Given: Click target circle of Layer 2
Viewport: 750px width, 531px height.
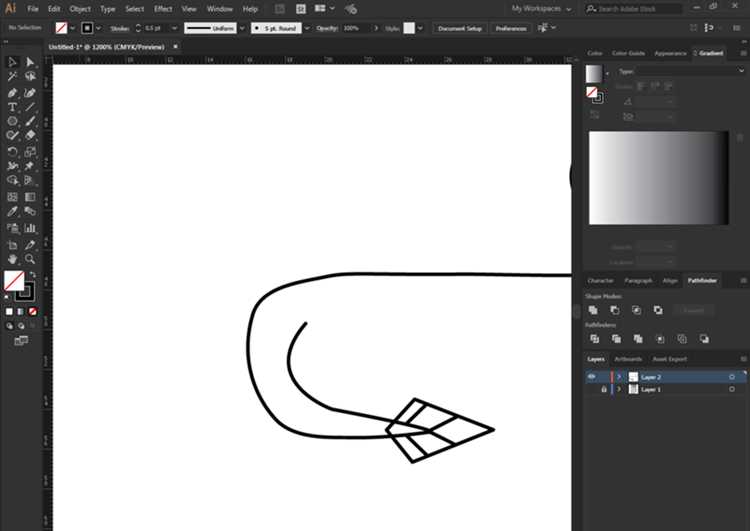Looking at the screenshot, I should (732, 377).
